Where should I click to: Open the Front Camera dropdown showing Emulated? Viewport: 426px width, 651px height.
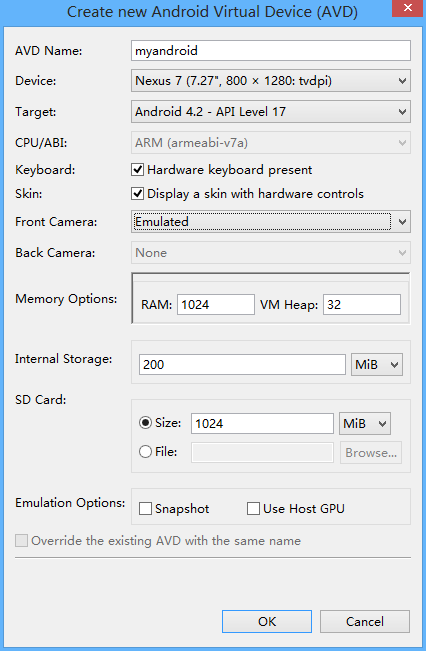(x=271, y=221)
